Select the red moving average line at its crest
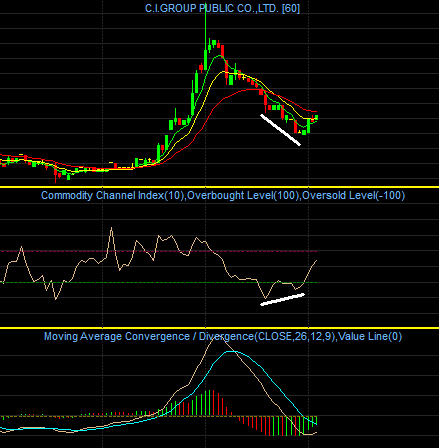The width and height of the screenshot is (439, 448). tap(251, 89)
